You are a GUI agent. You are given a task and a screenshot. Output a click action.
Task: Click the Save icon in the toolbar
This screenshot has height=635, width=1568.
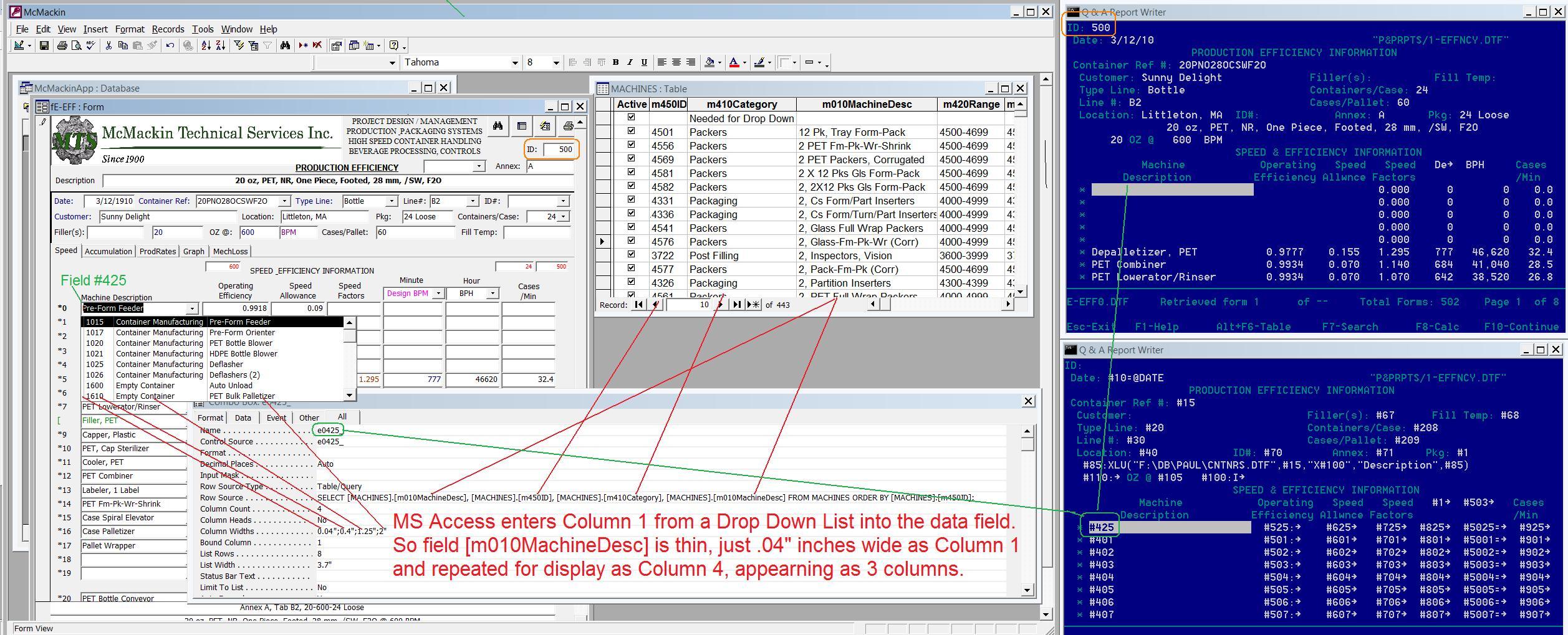pyautogui.click(x=44, y=45)
